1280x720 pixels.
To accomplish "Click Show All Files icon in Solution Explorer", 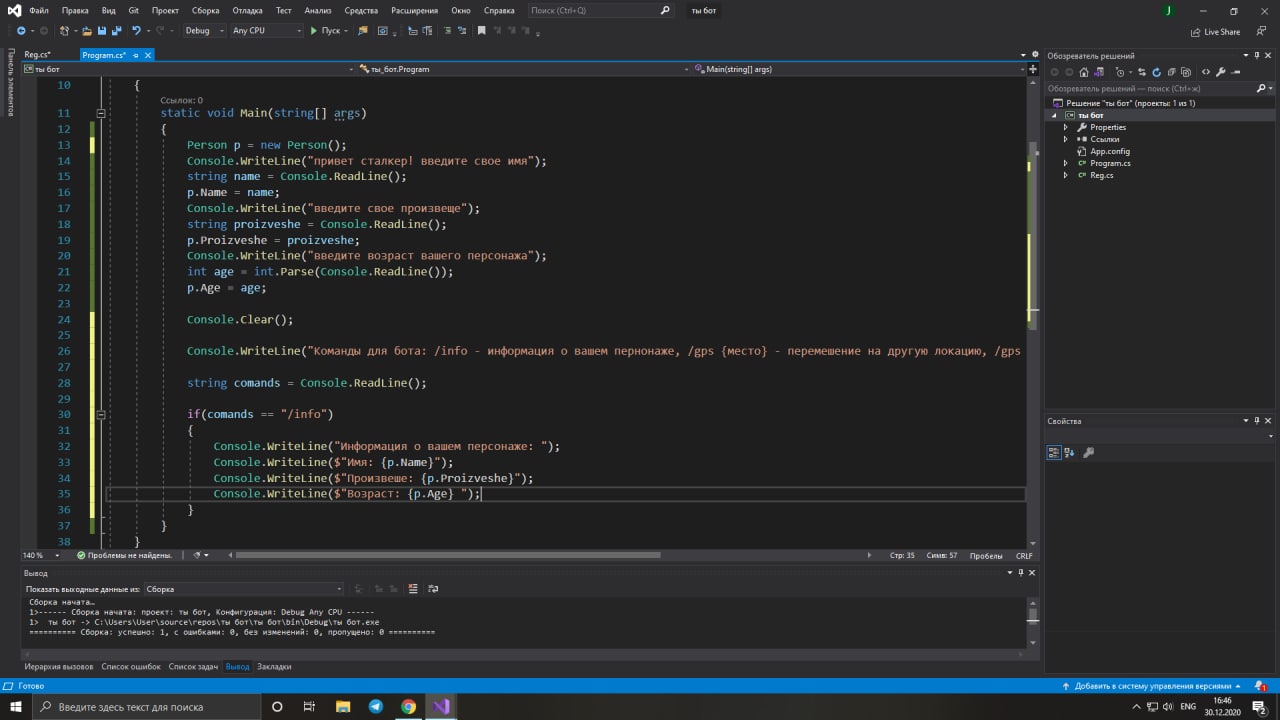I will pyautogui.click(x=1184, y=72).
